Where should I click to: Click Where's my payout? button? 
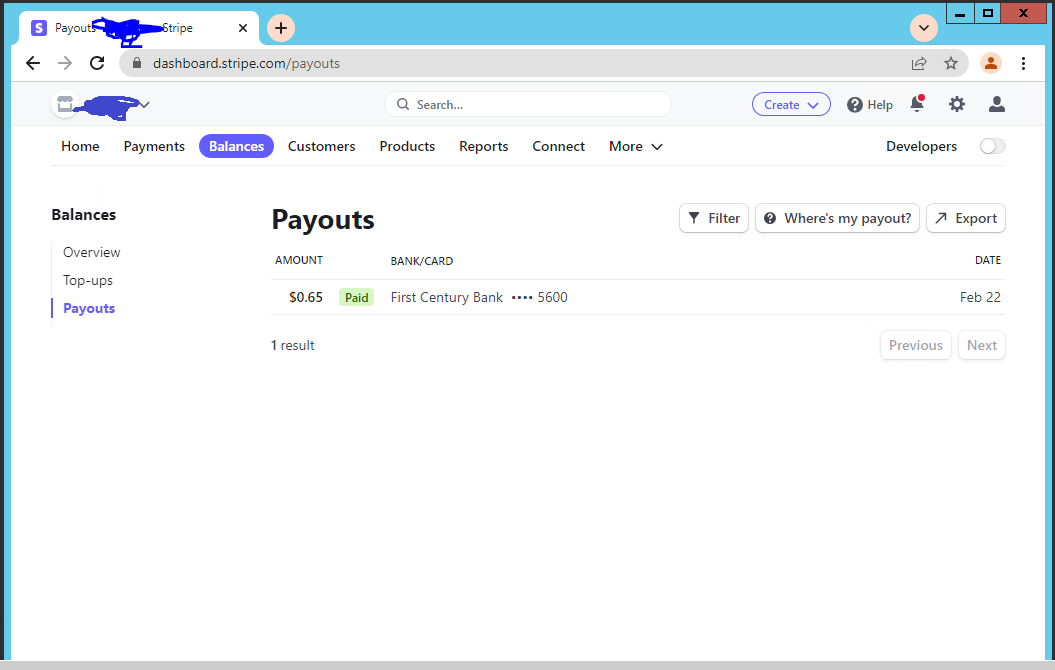point(837,218)
